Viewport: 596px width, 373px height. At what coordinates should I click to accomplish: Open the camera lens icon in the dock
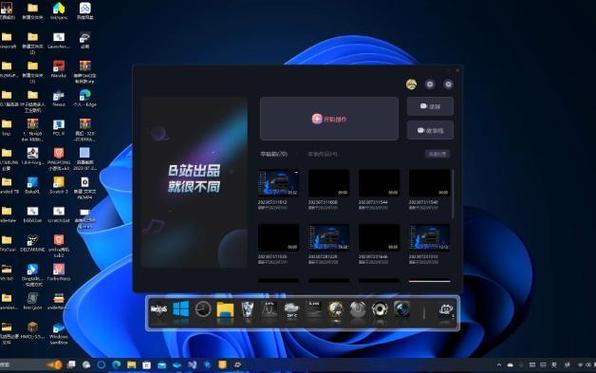402,309
